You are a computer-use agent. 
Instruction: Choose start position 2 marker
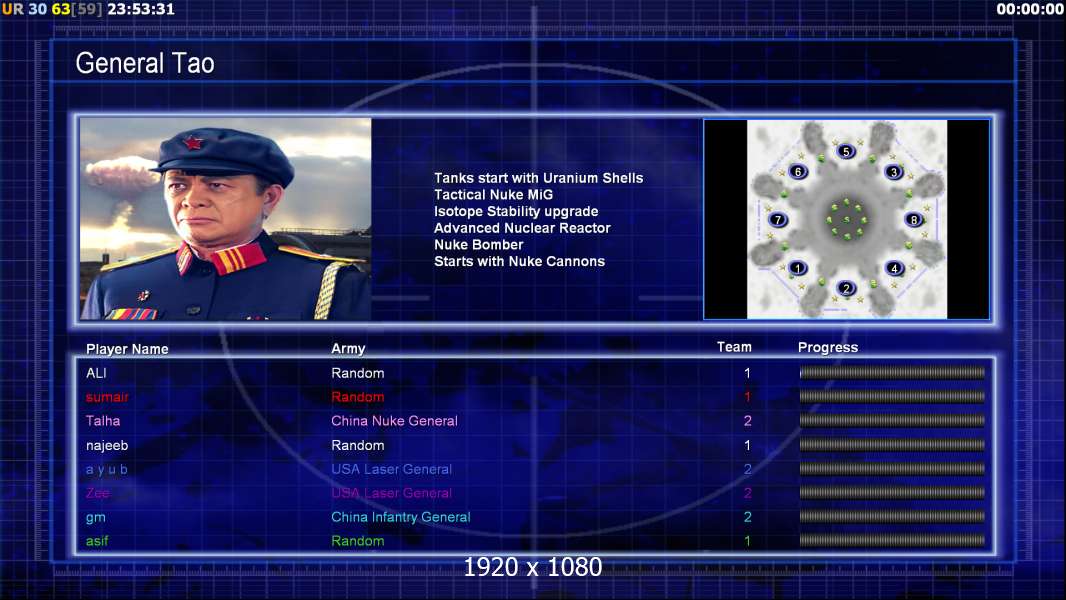tap(846, 288)
